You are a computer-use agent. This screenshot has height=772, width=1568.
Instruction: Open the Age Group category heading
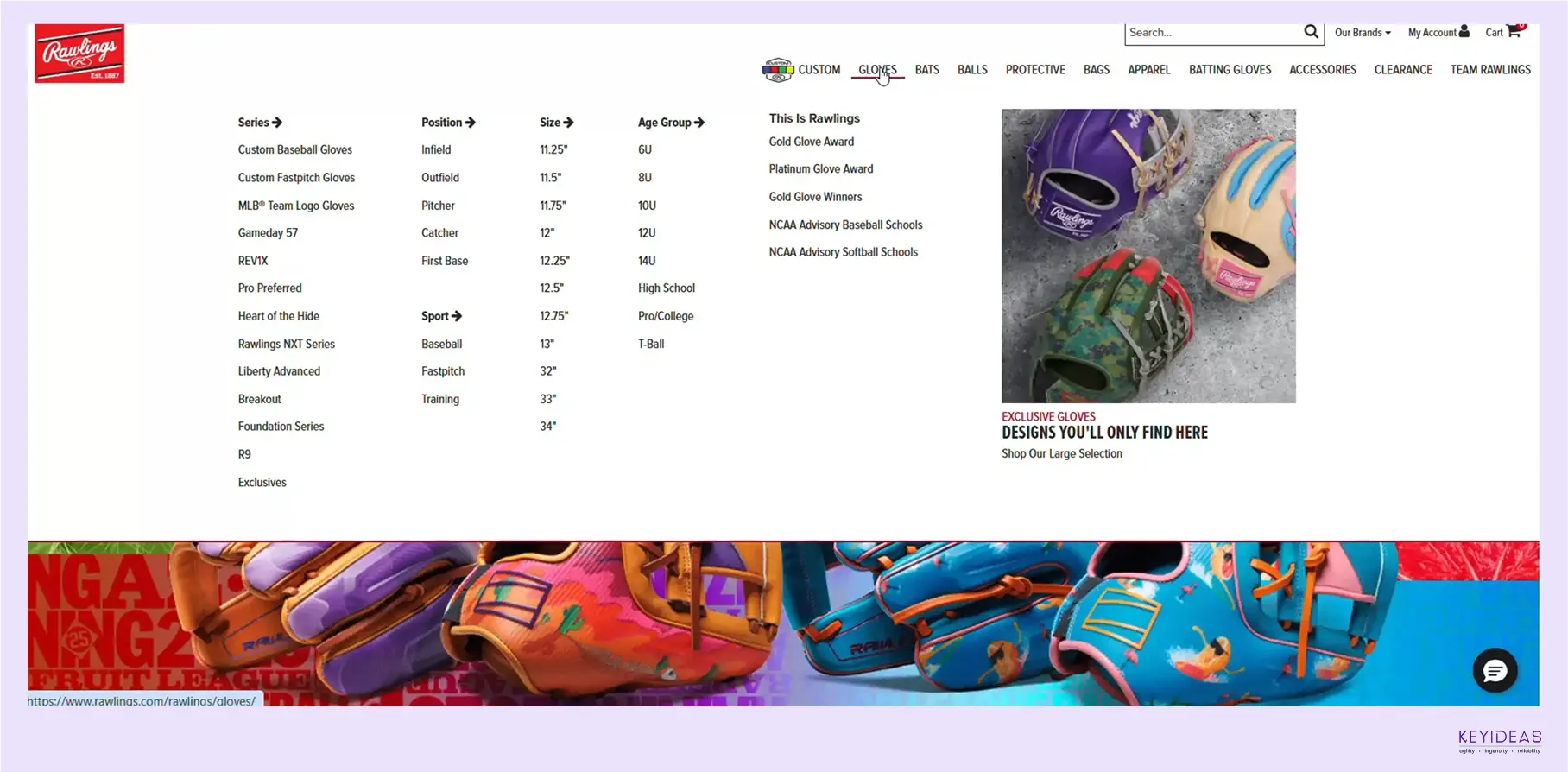[x=671, y=123]
